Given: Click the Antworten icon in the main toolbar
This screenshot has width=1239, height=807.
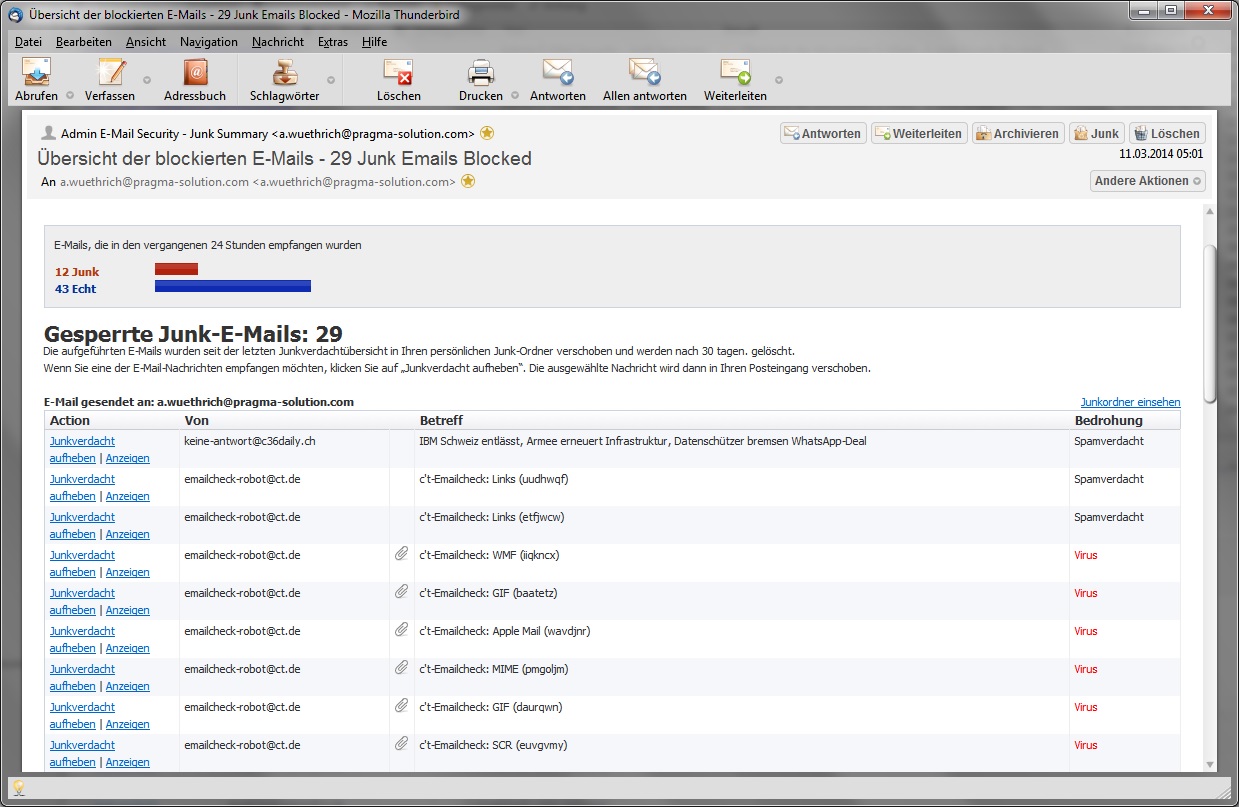Looking at the screenshot, I should [558, 73].
